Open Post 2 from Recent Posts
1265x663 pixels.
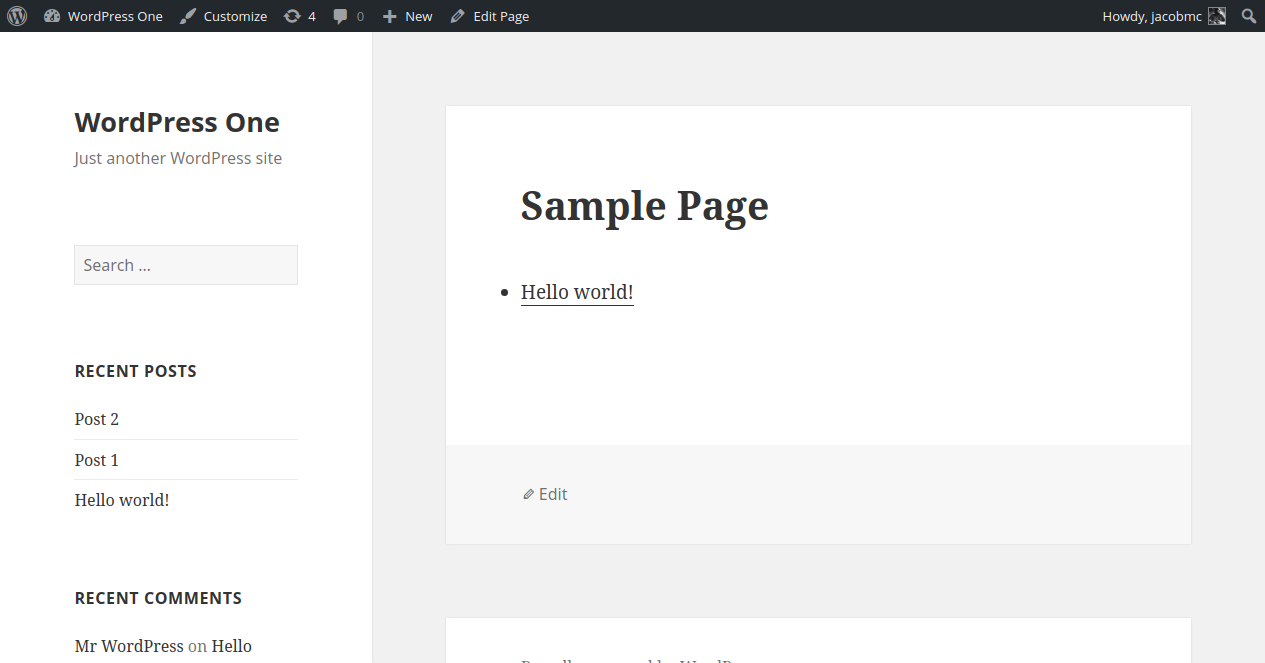(97, 419)
